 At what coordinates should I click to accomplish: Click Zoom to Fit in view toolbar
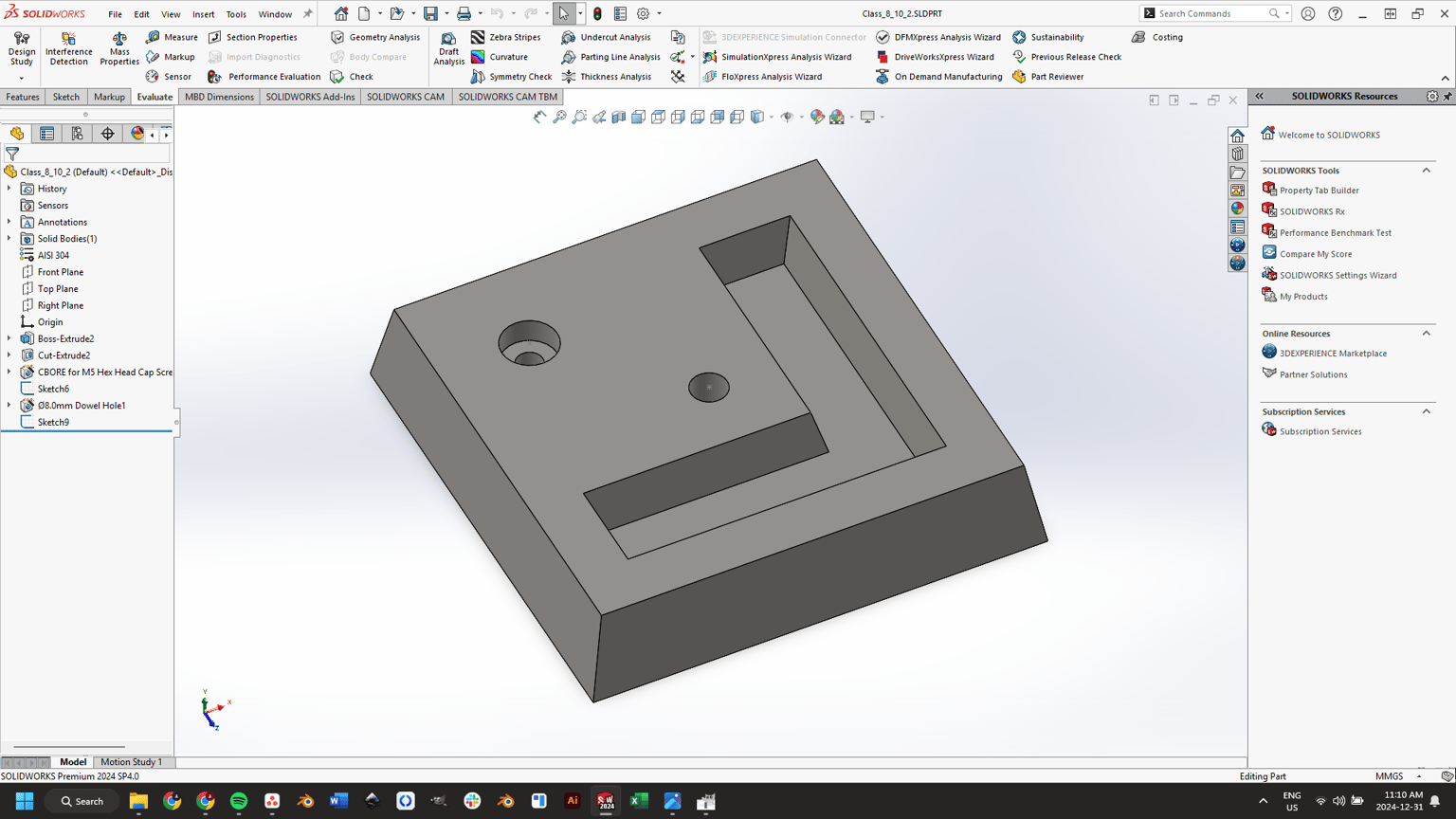(559, 117)
